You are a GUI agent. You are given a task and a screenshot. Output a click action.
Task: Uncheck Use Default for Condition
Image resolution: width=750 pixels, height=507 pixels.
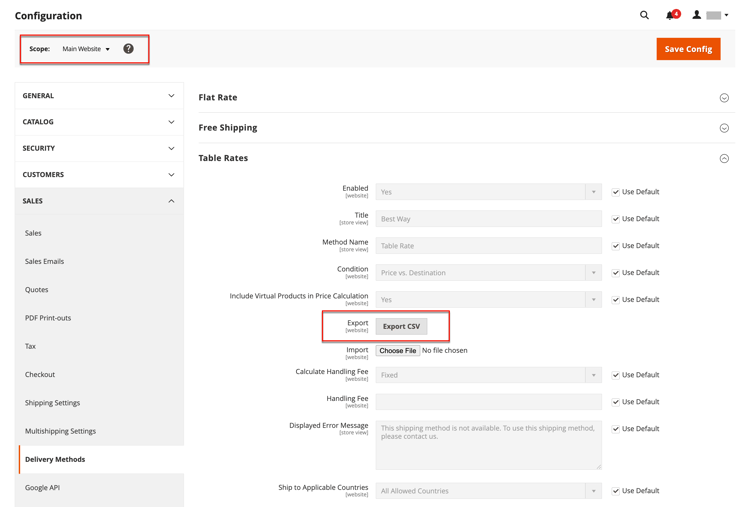click(616, 273)
